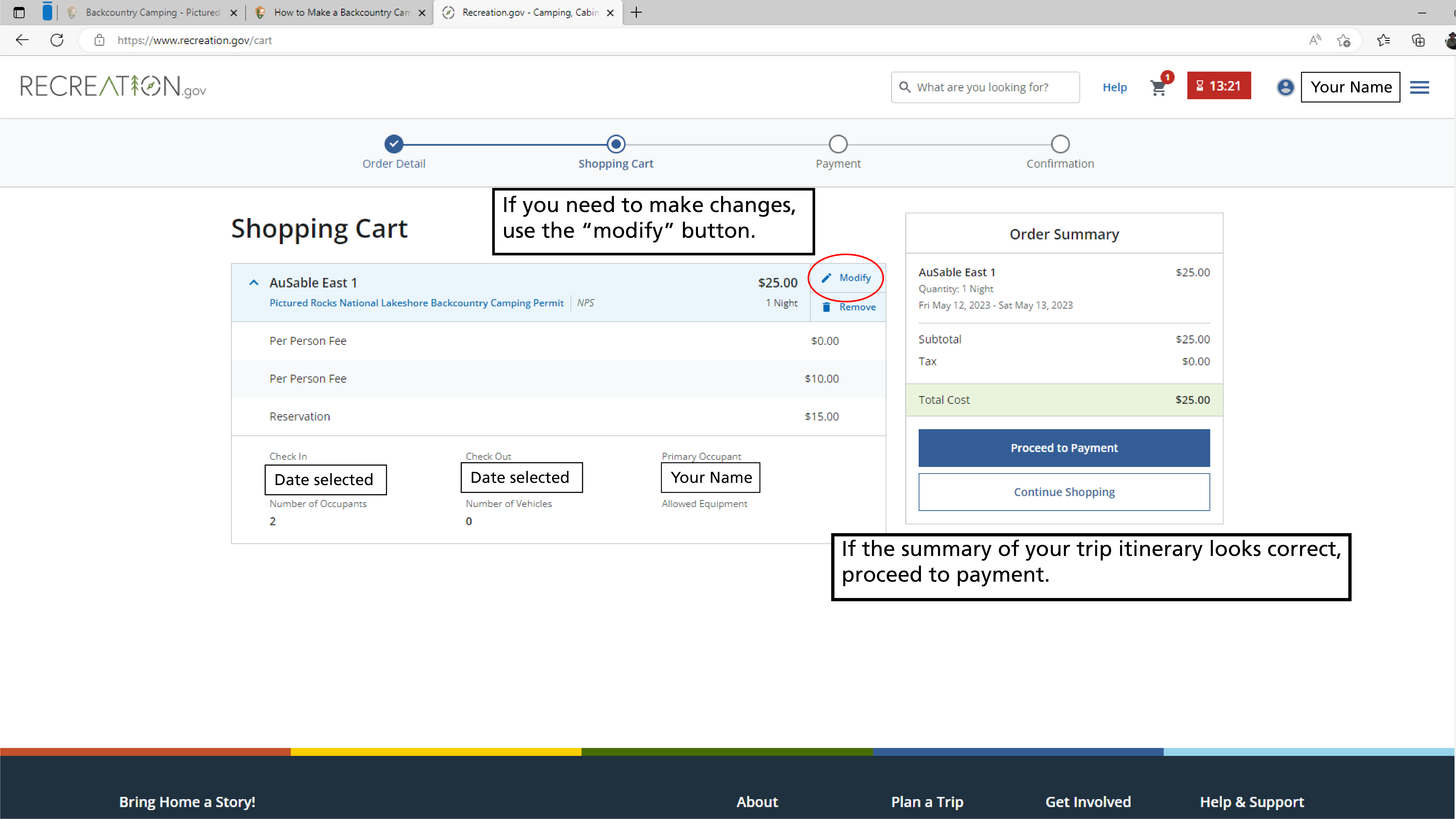
Task: Go back using browser back arrow
Action: 22,40
